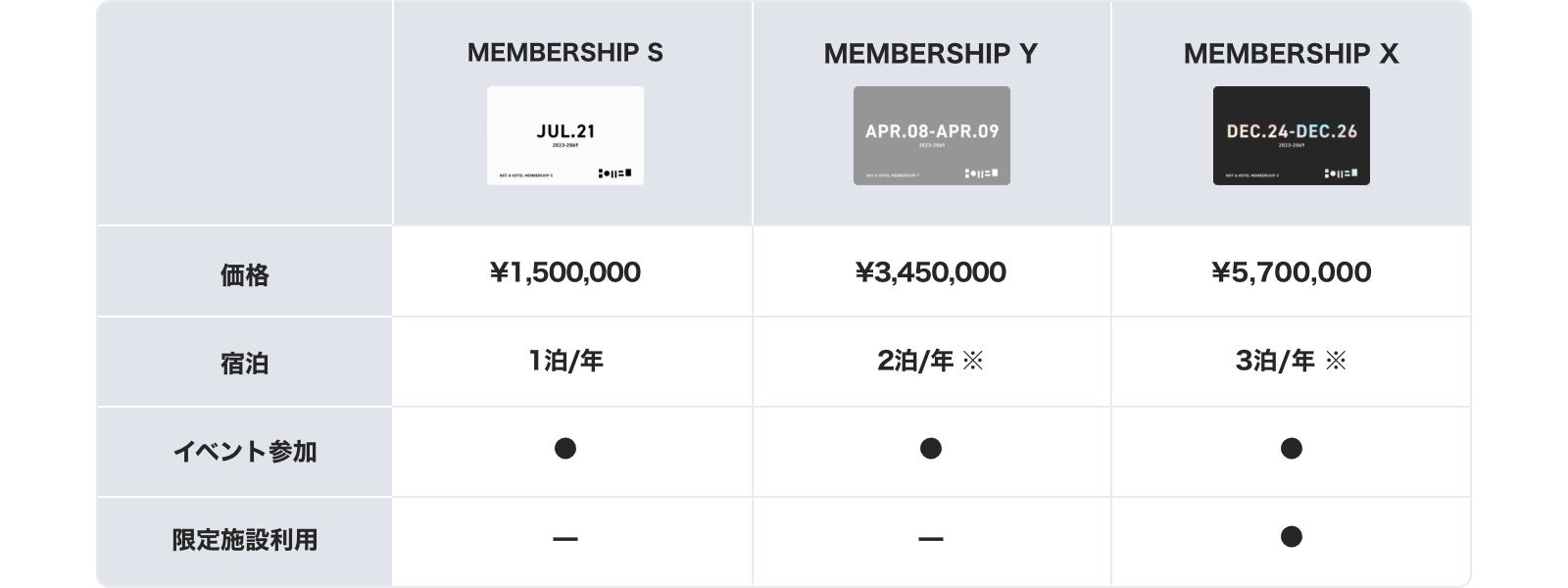Click the black MEMBERSHIP X card image
Screen dimensions: 1568x588
coord(1291,135)
